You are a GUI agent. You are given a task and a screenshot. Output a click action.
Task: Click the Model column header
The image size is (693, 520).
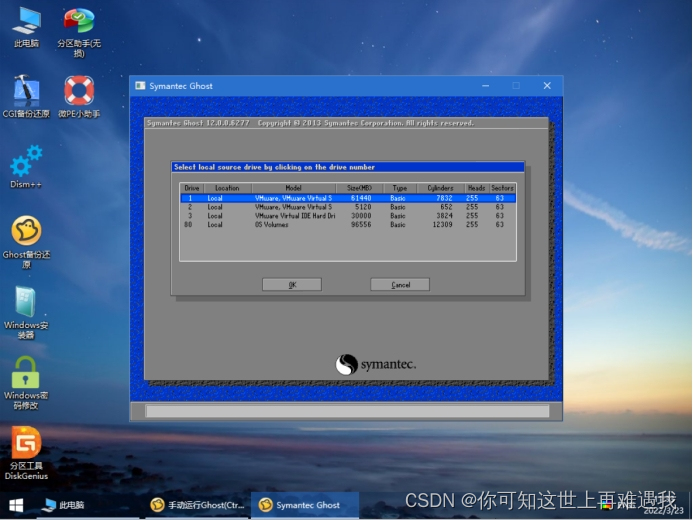click(x=293, y=188)
